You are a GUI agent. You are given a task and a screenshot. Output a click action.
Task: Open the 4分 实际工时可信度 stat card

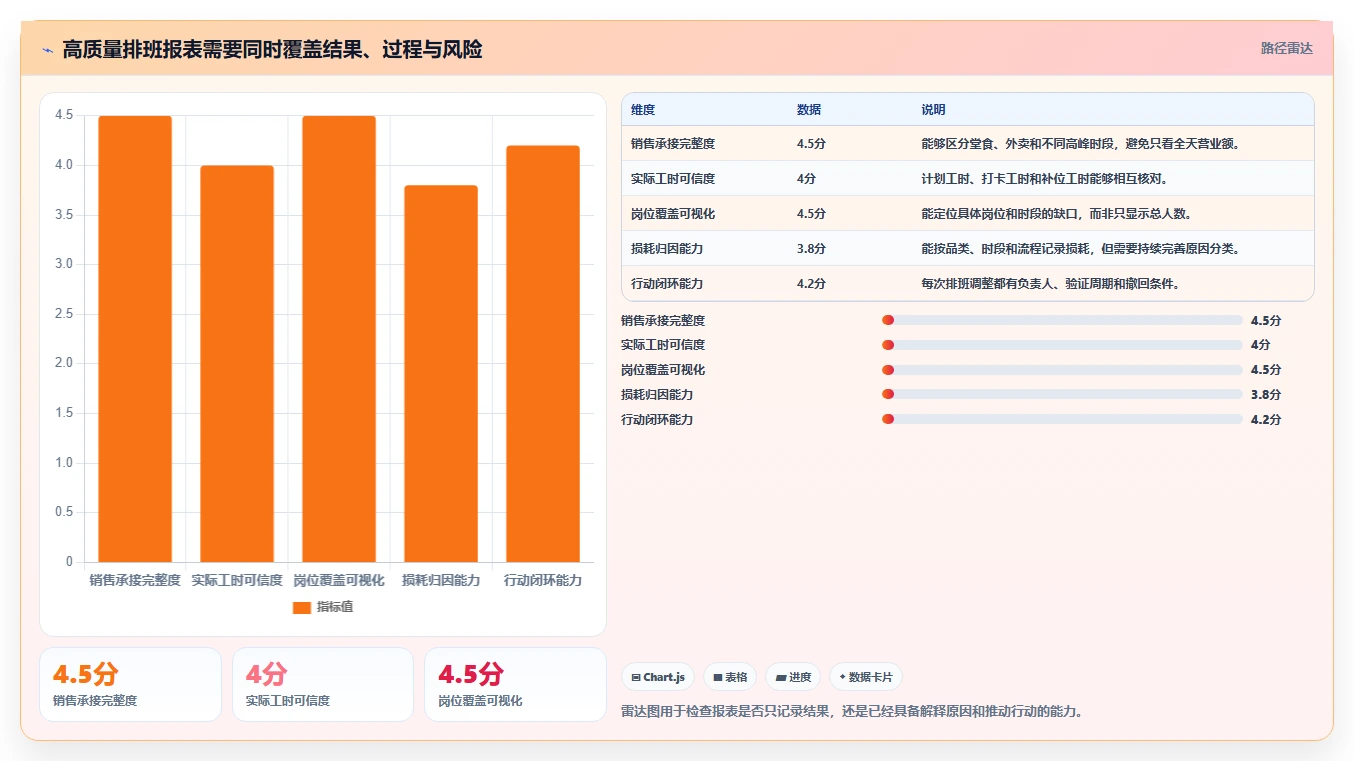[x=322, y=684]
